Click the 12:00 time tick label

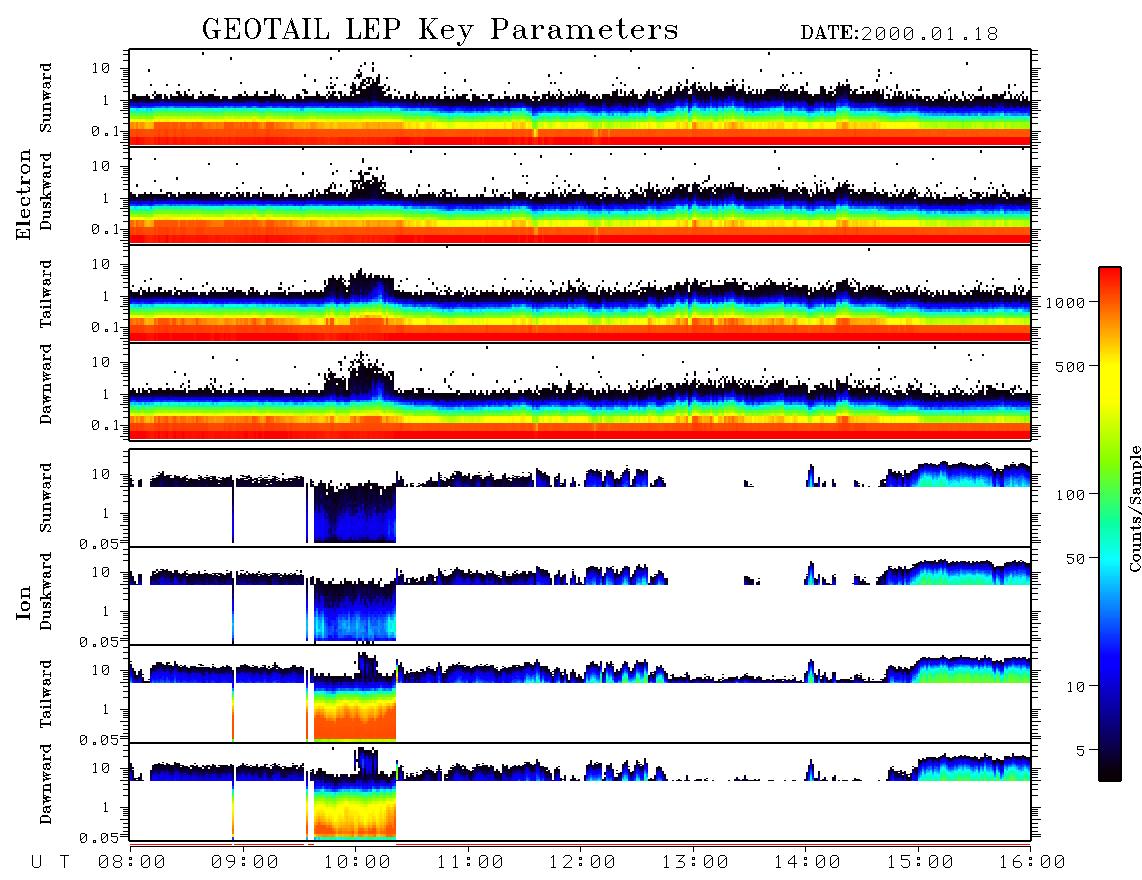583,863
